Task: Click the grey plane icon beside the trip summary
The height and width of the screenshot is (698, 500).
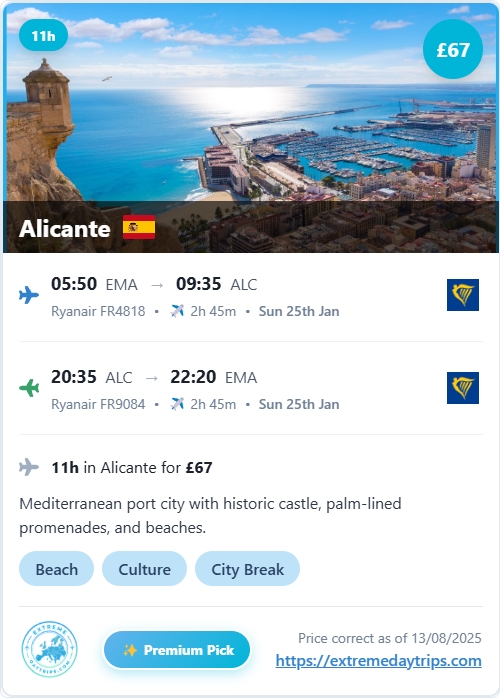Action: tap(29, 467)
